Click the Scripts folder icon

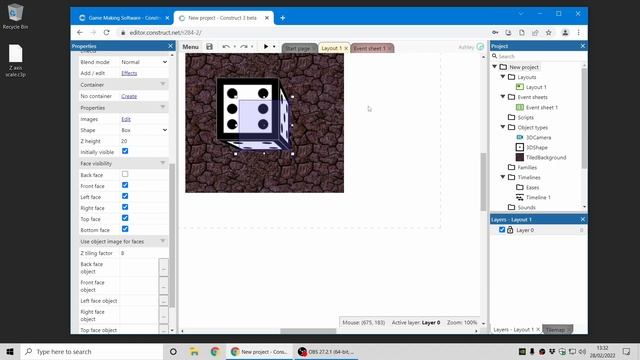tap(511, 117)
